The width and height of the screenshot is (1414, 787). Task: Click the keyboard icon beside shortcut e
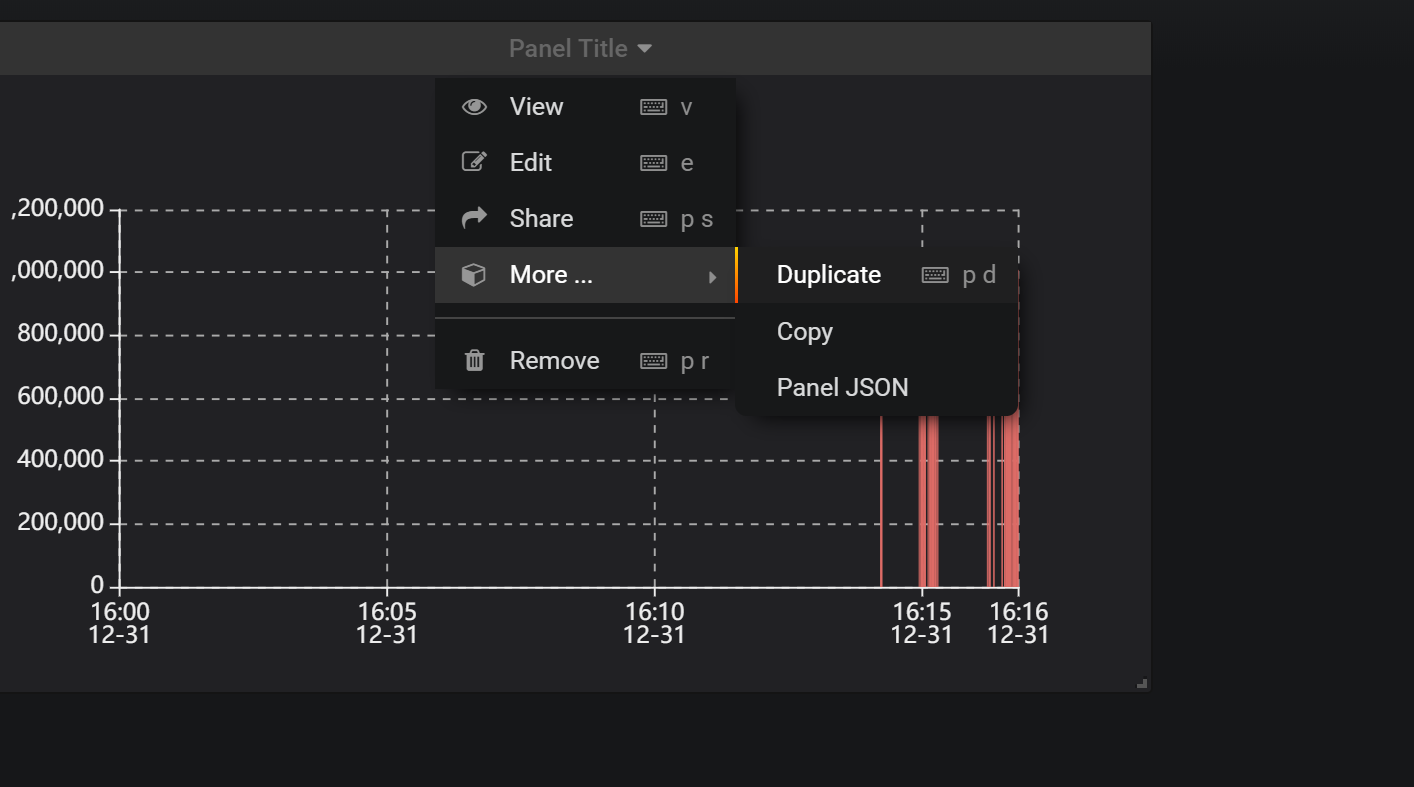tap(655, 162)
